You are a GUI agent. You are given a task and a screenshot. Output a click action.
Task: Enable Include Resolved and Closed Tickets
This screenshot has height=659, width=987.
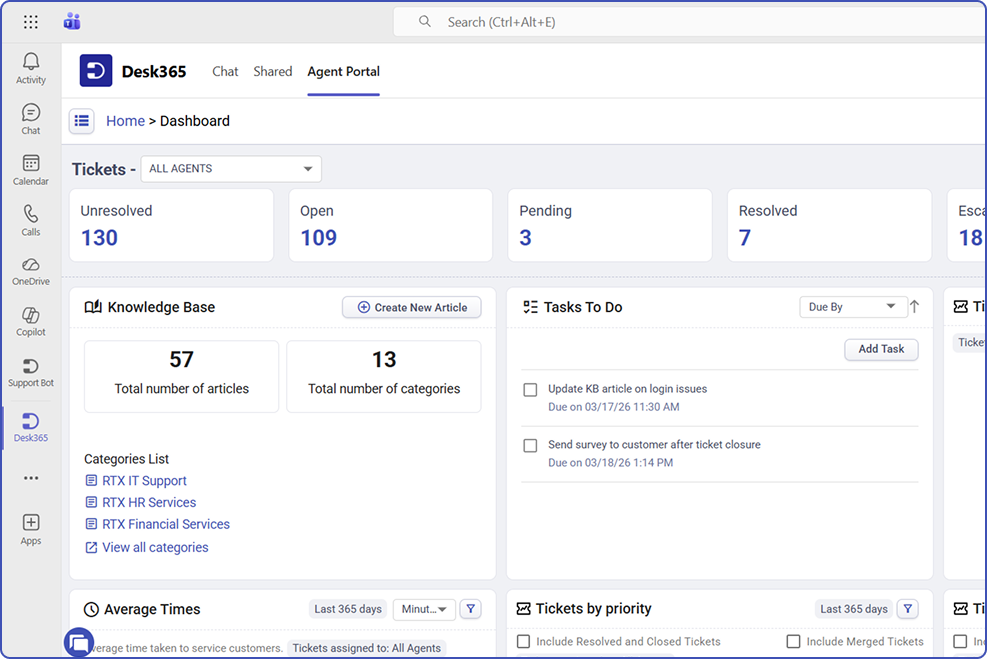tap(523, 641)
